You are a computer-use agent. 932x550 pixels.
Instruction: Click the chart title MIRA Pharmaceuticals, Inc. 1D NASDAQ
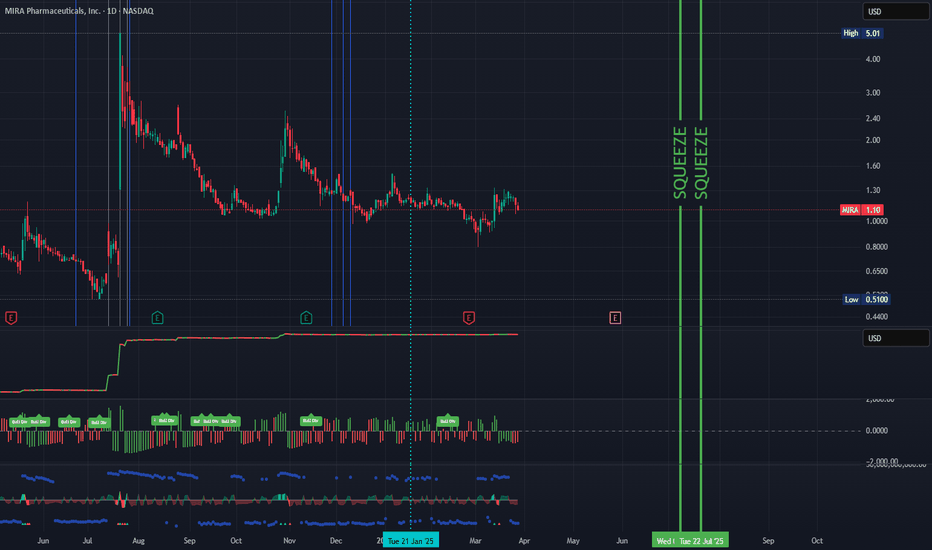pyautogui.click(x=79, y=11)
